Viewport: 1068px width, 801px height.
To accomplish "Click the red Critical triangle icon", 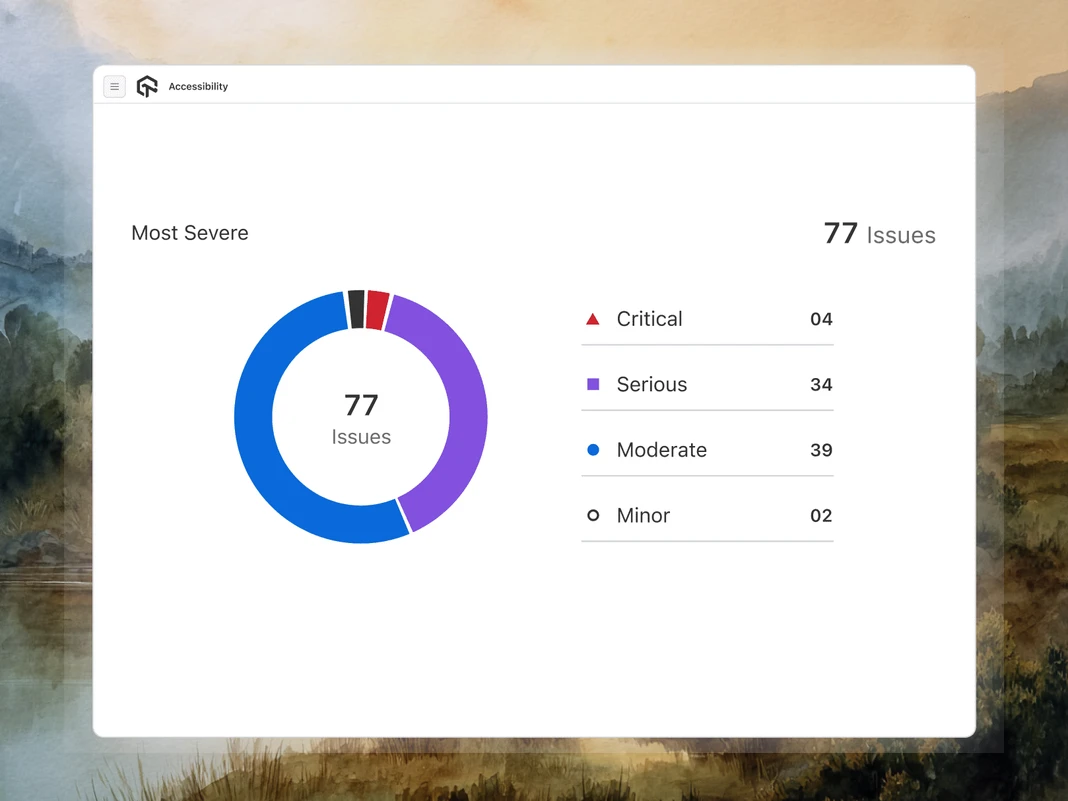I will (593, 319).
